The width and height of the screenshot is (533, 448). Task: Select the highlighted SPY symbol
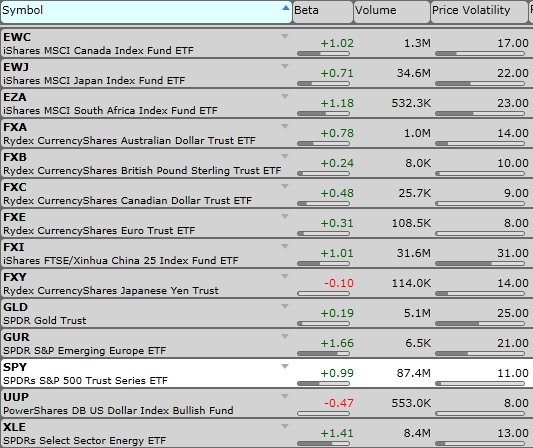pyautogui.click(x=15, y=367)
